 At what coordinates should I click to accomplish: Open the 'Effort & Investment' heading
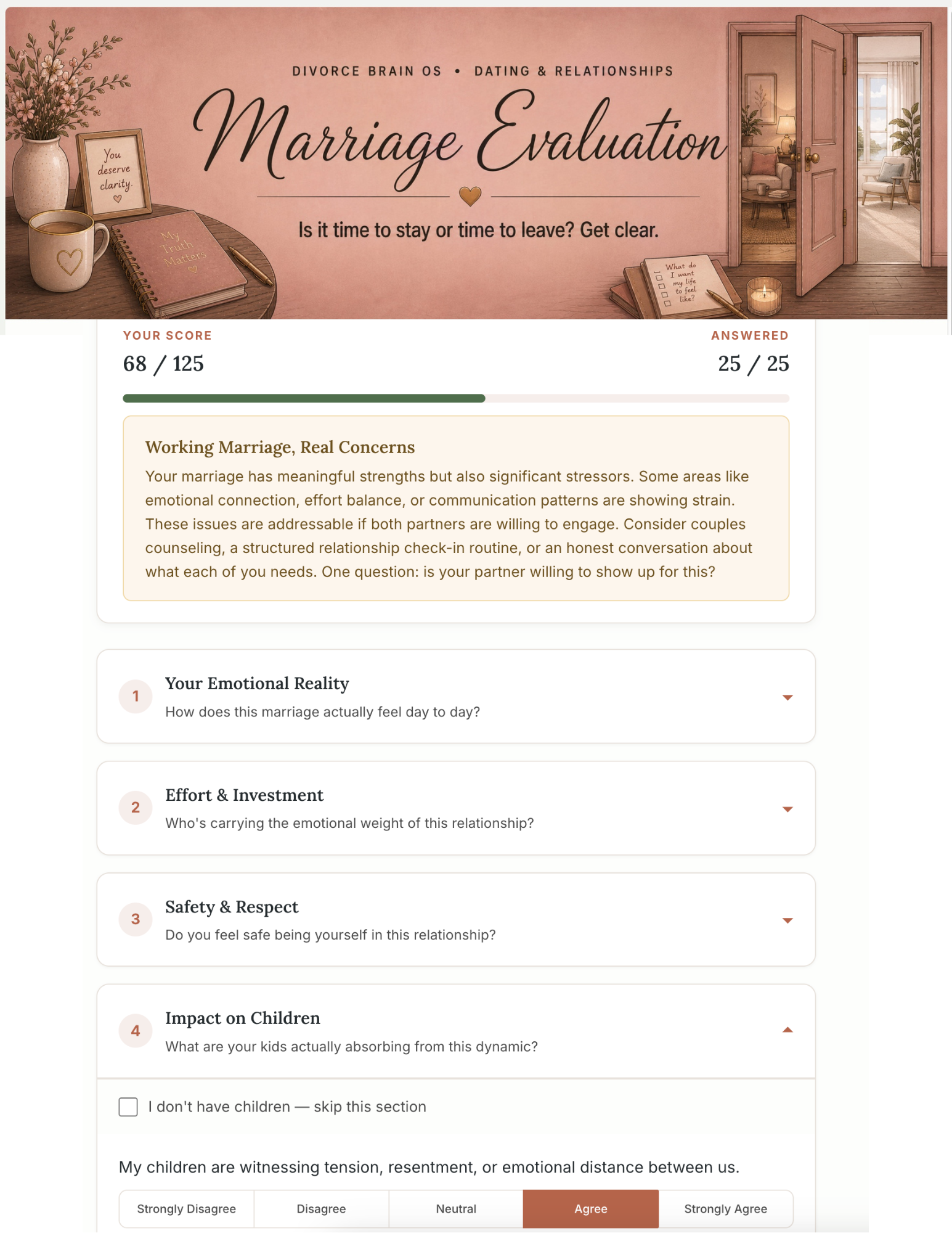[x=244, y=795]
